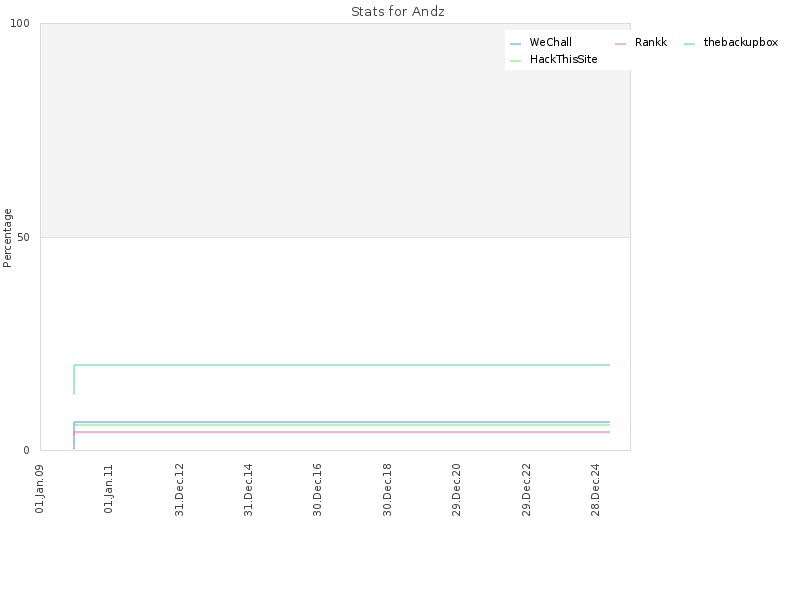Click the y-axis value 100
Screen dimensions: 800x600
(20, 23)
